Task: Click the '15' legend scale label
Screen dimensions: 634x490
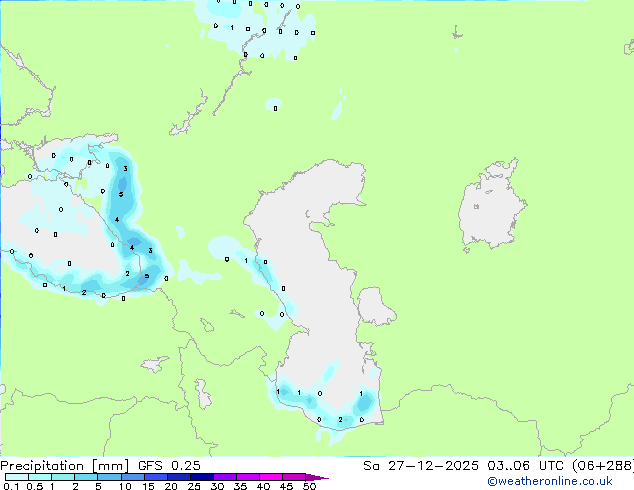Action: [148, 486]
